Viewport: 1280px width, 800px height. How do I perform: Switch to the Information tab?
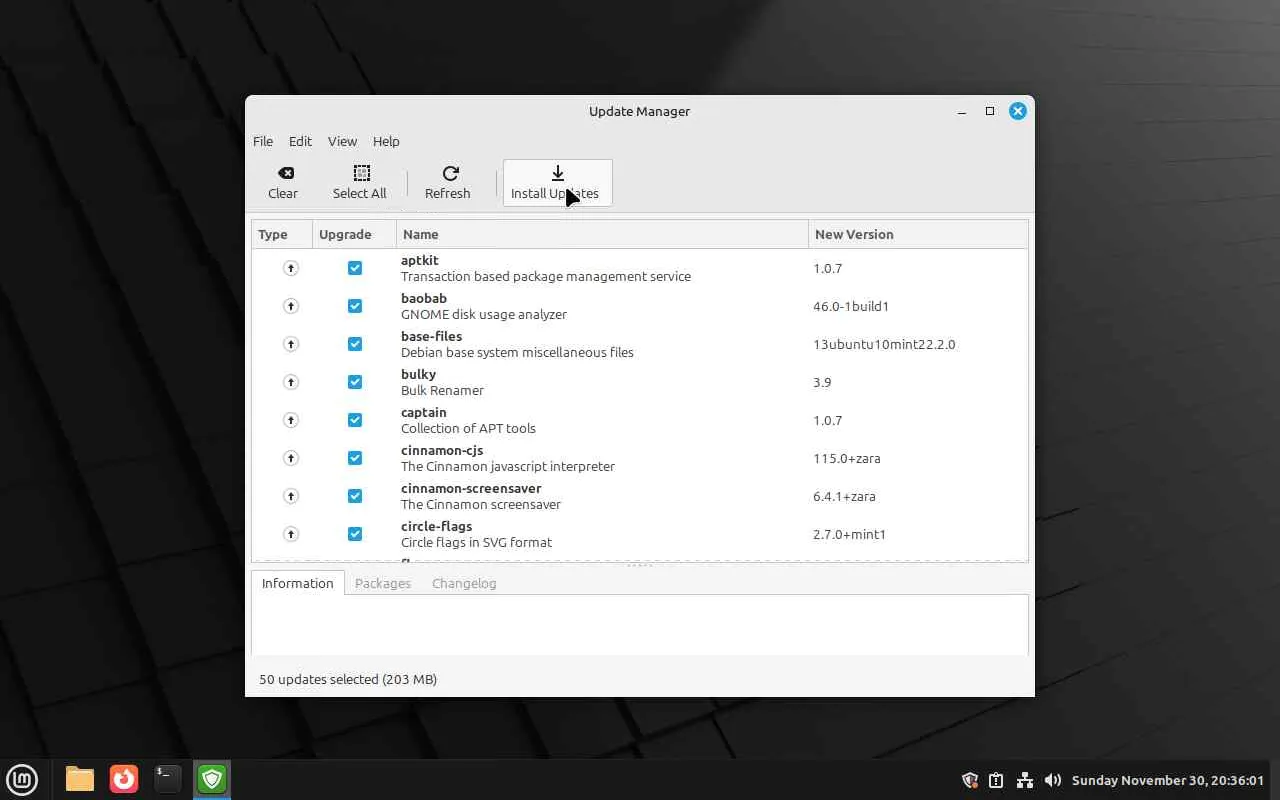pos(298,583)
